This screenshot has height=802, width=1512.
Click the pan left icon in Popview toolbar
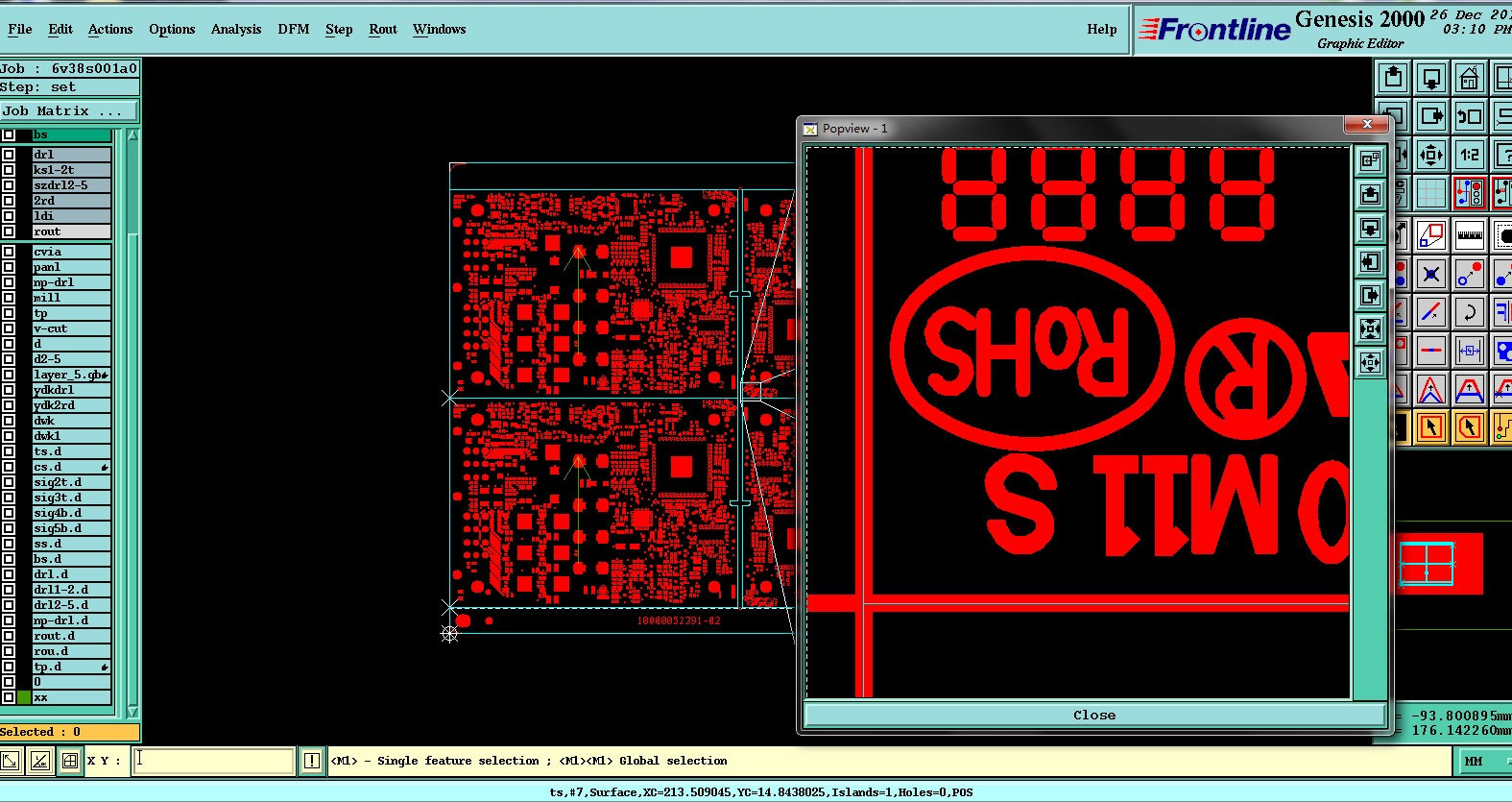pos(1370,262)
